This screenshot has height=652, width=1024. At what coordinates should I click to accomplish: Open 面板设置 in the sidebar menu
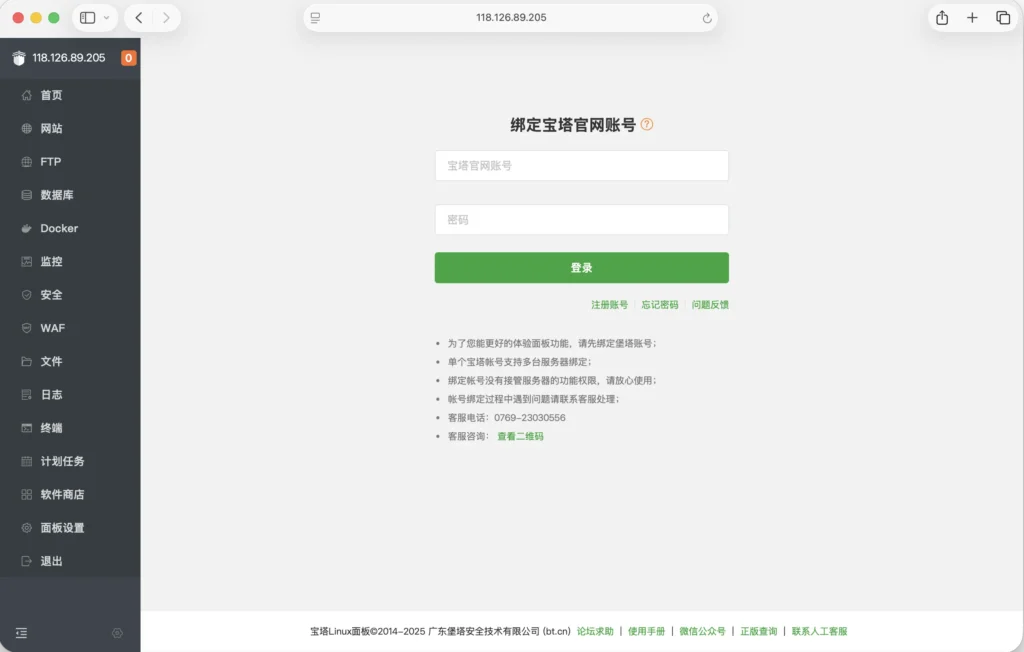coord(70,529)
